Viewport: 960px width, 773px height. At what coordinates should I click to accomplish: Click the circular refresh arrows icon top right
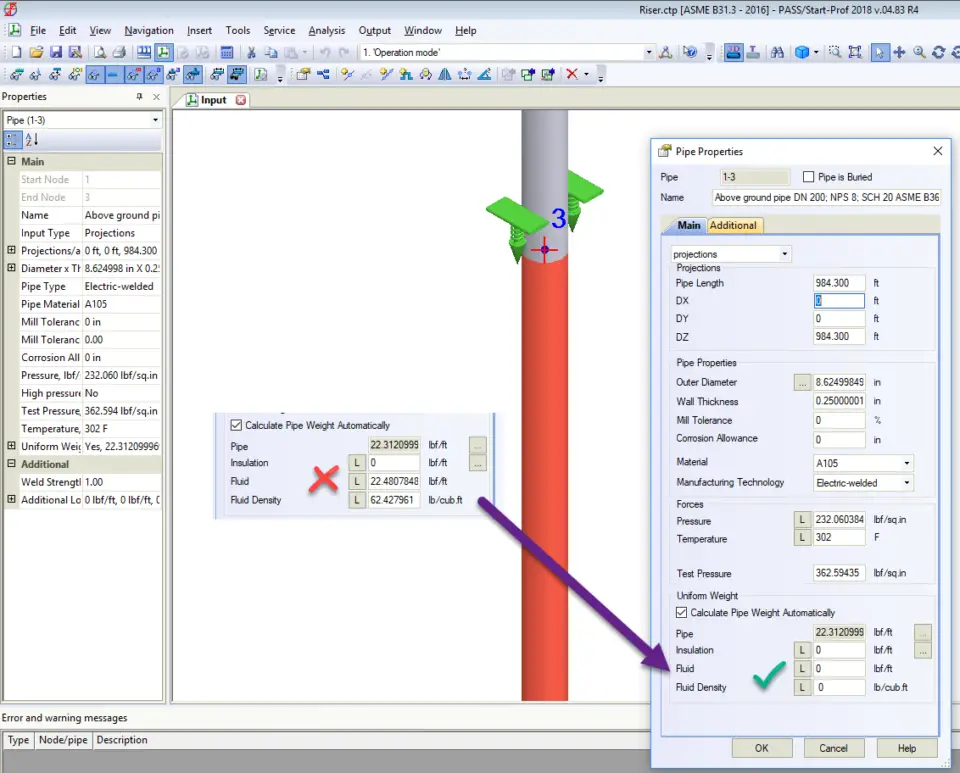pyautogui.click(x=938, y=51)
